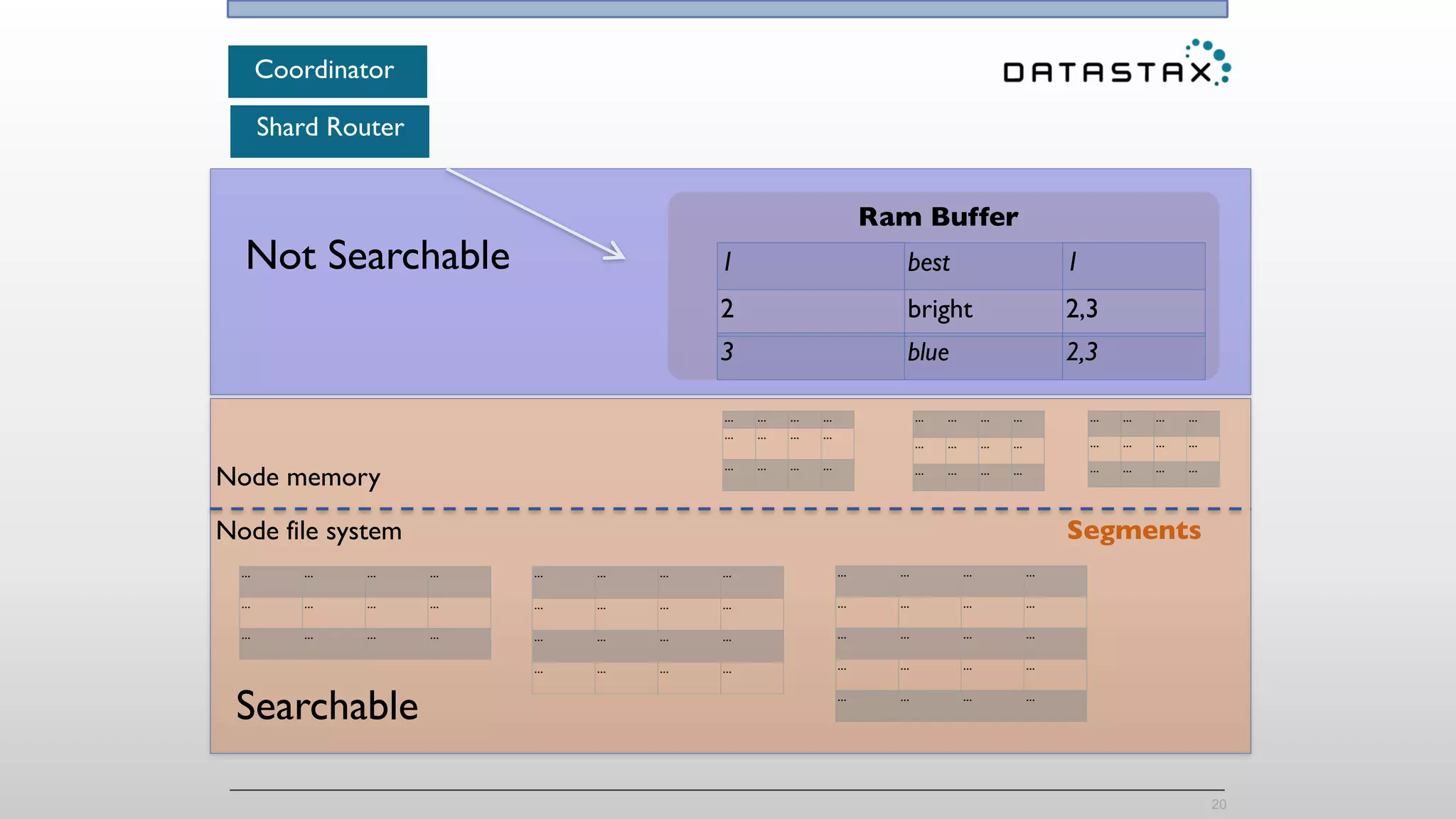The height and width of the screenshot is (819, 1456).
Task: Click the middle file system segment table
Action: (x=658, y=630)
